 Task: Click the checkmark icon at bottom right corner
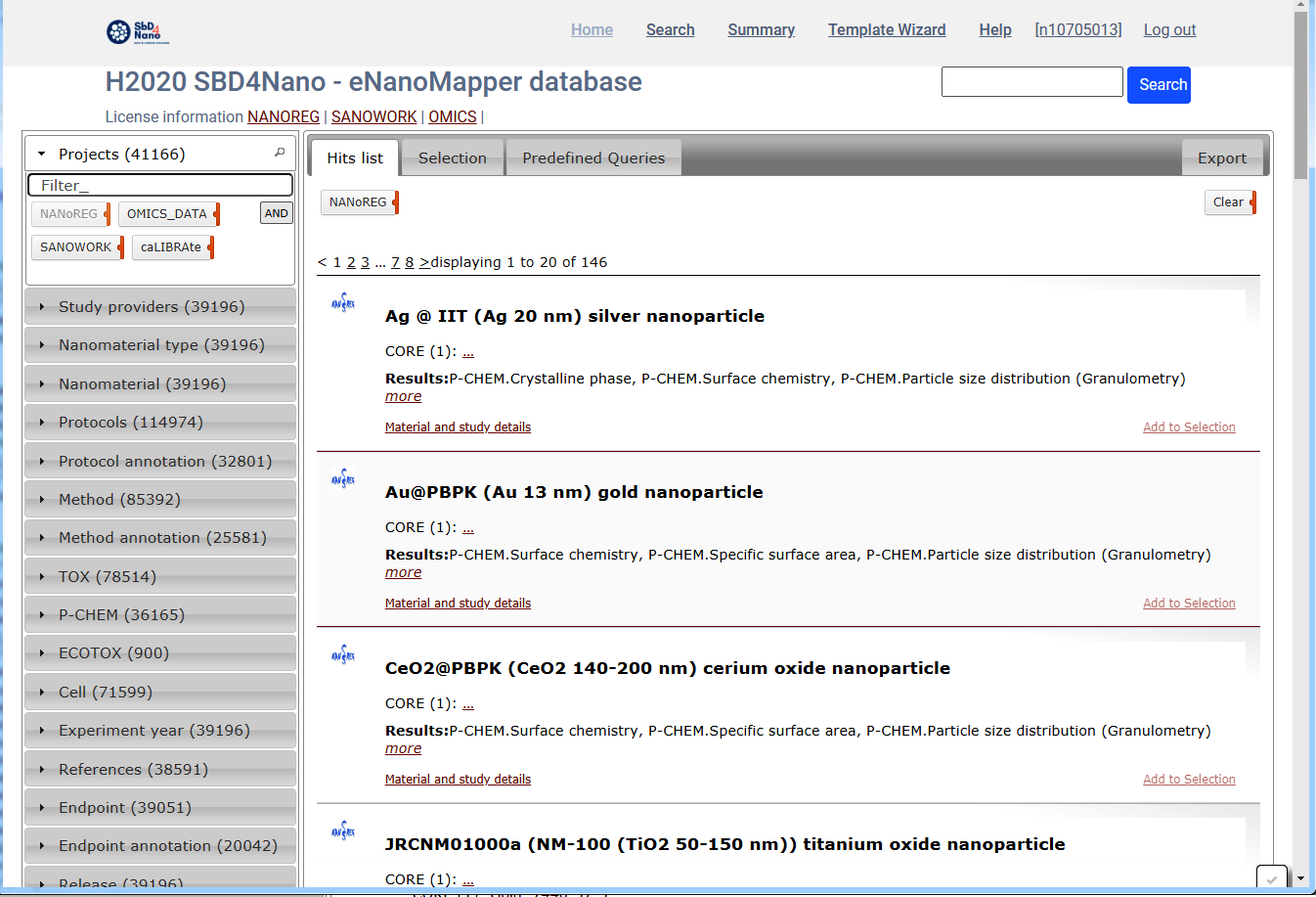click(x=1271, y=877)
